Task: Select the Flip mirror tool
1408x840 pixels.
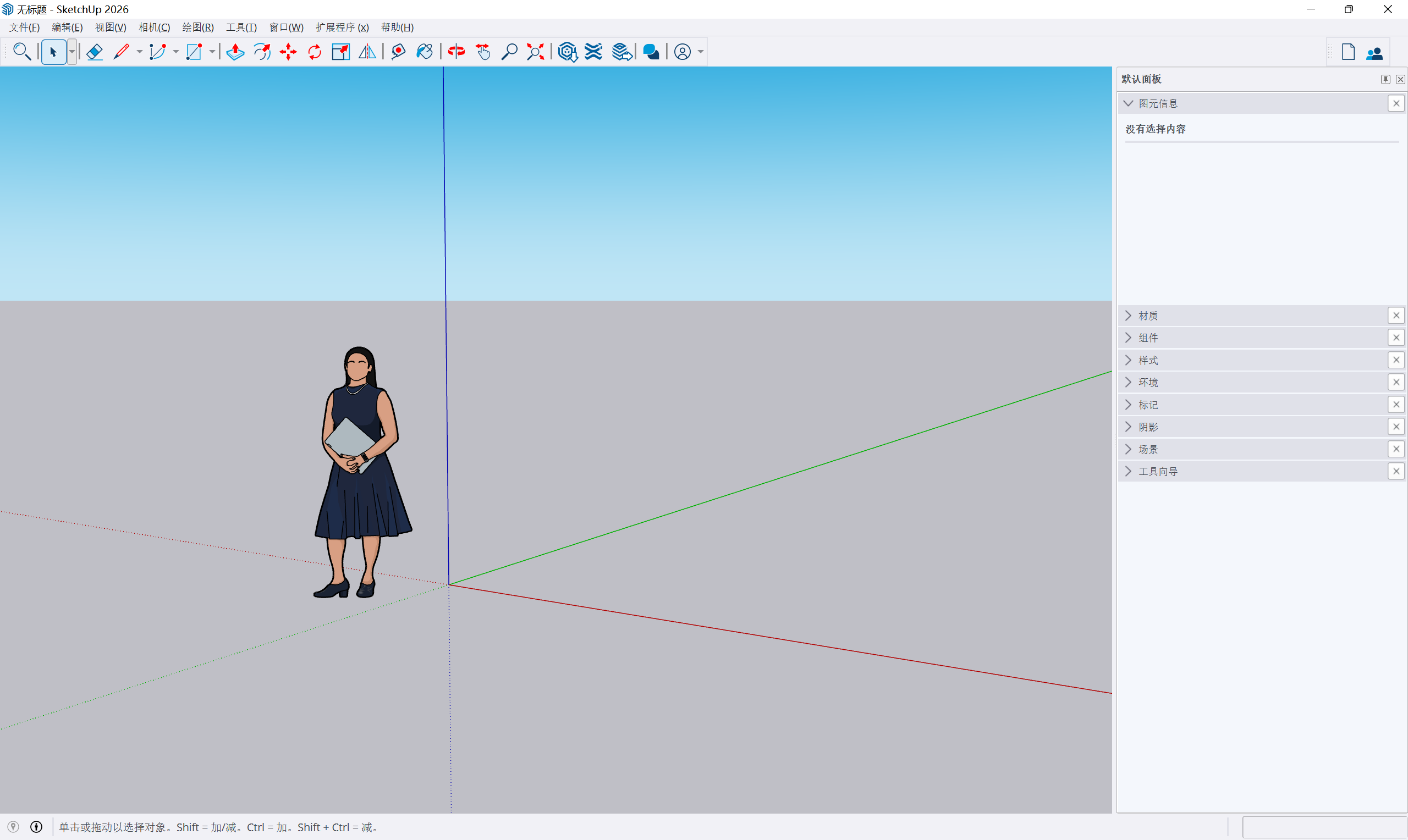Action: pos(367,52)
